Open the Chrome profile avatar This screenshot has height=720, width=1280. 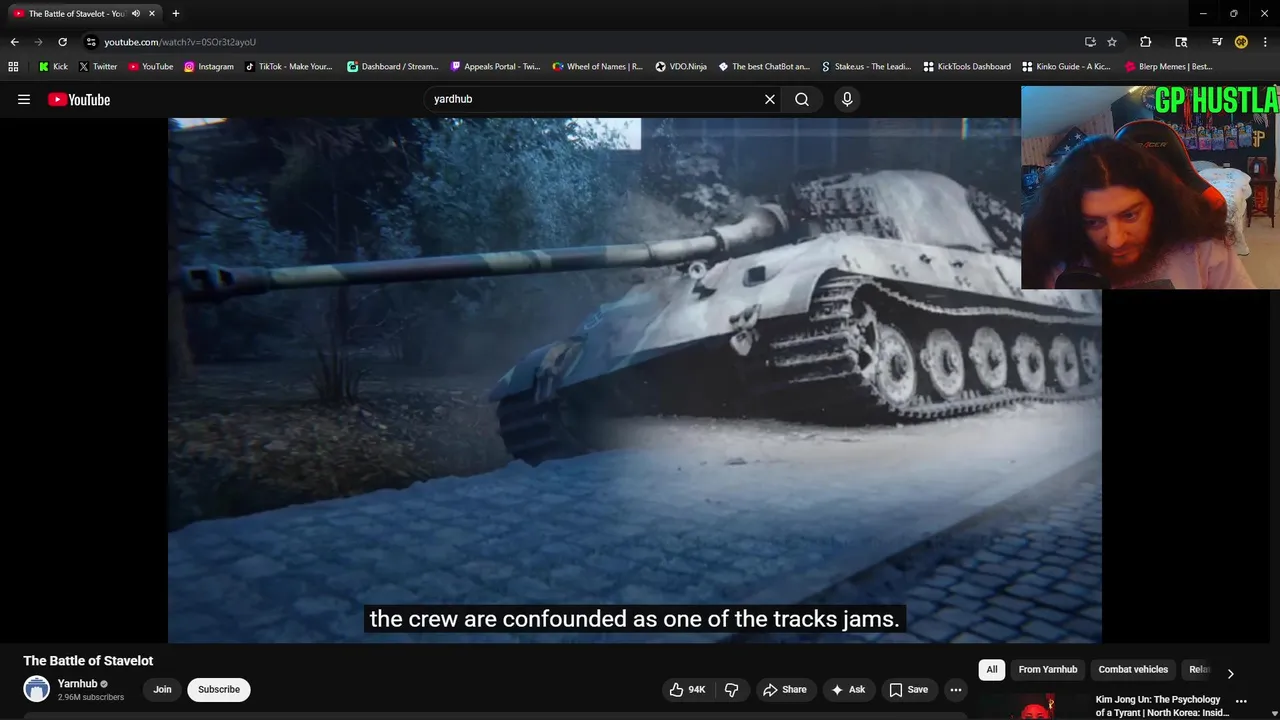click(1241, 42)
